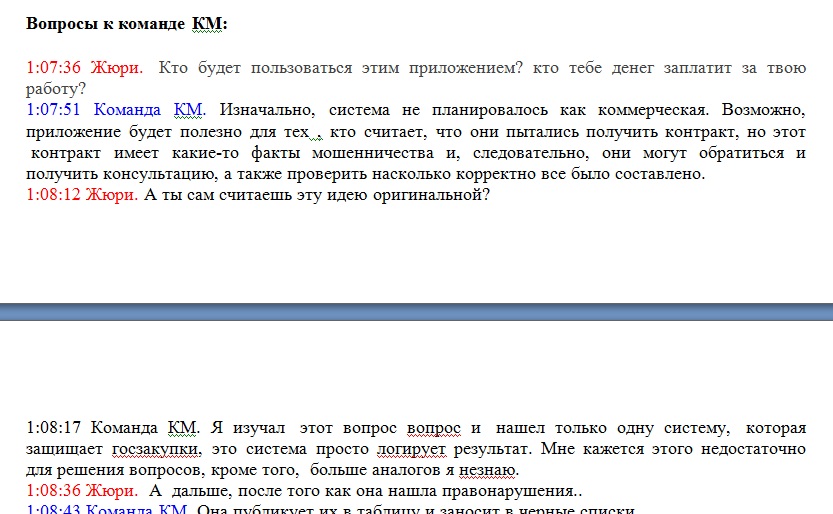The height and width of the screenshot is (514, 833).
Task: Click the blue label "1:07:51 Команда КМ."
Action: click(x=116, y=110)
